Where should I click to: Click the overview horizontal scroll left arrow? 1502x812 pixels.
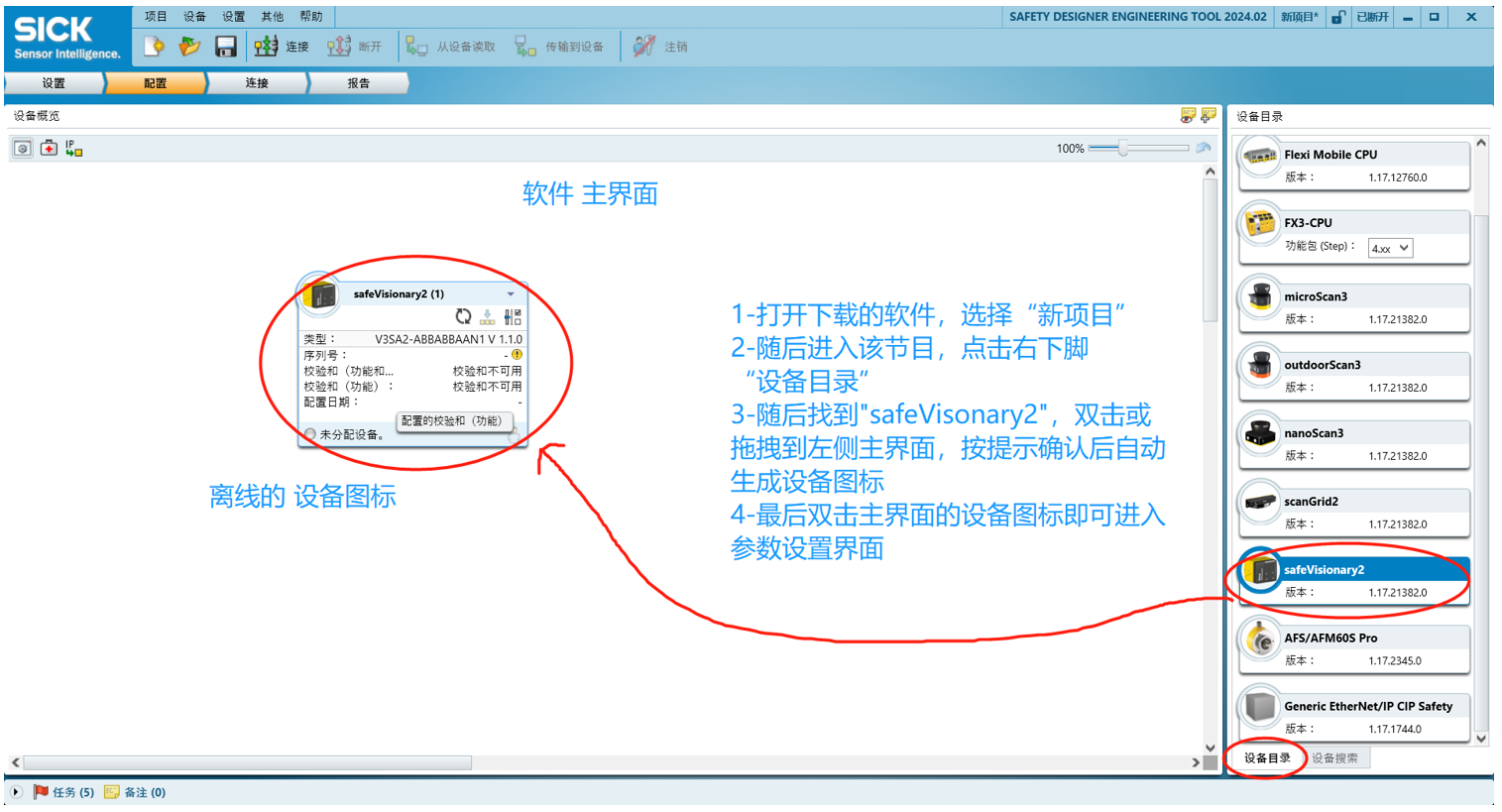(15, 762)
